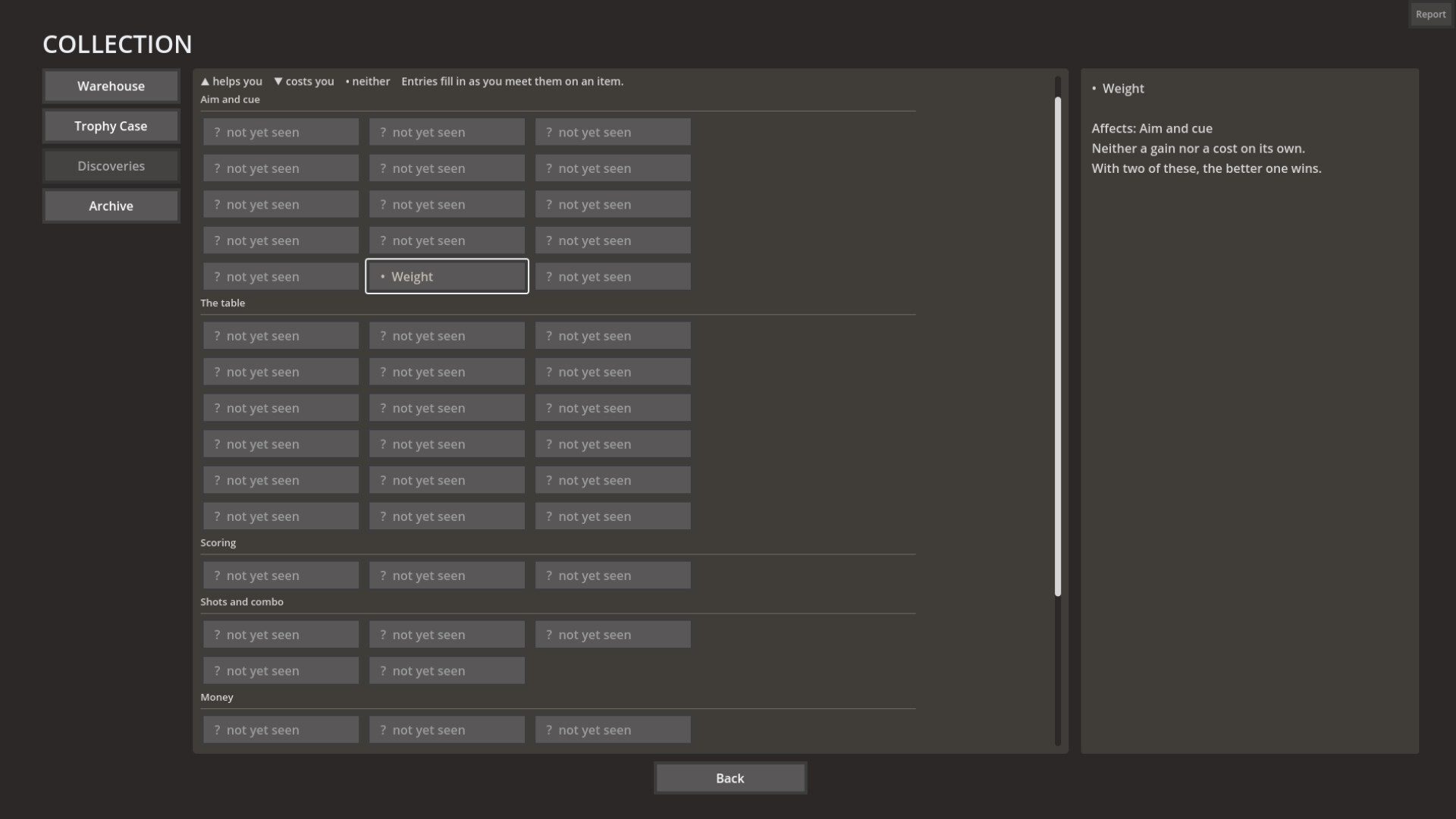Click 'Entries fill in as you meet them' hint
The height and width of the screenshot is (819, 1456).
512,81
